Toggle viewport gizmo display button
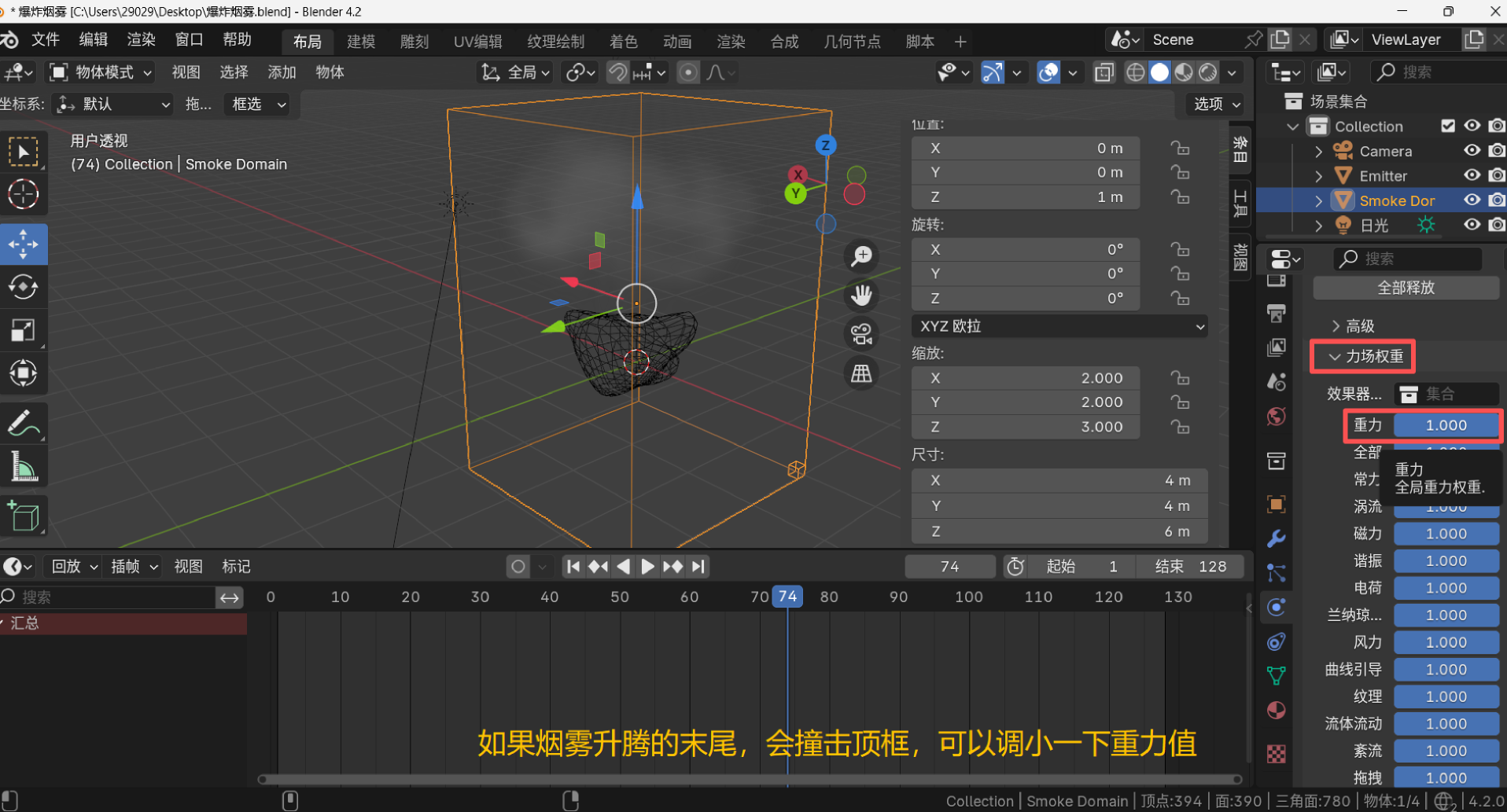The height and width of the screenshot is (812, 1507). click(x=993, y=72)
